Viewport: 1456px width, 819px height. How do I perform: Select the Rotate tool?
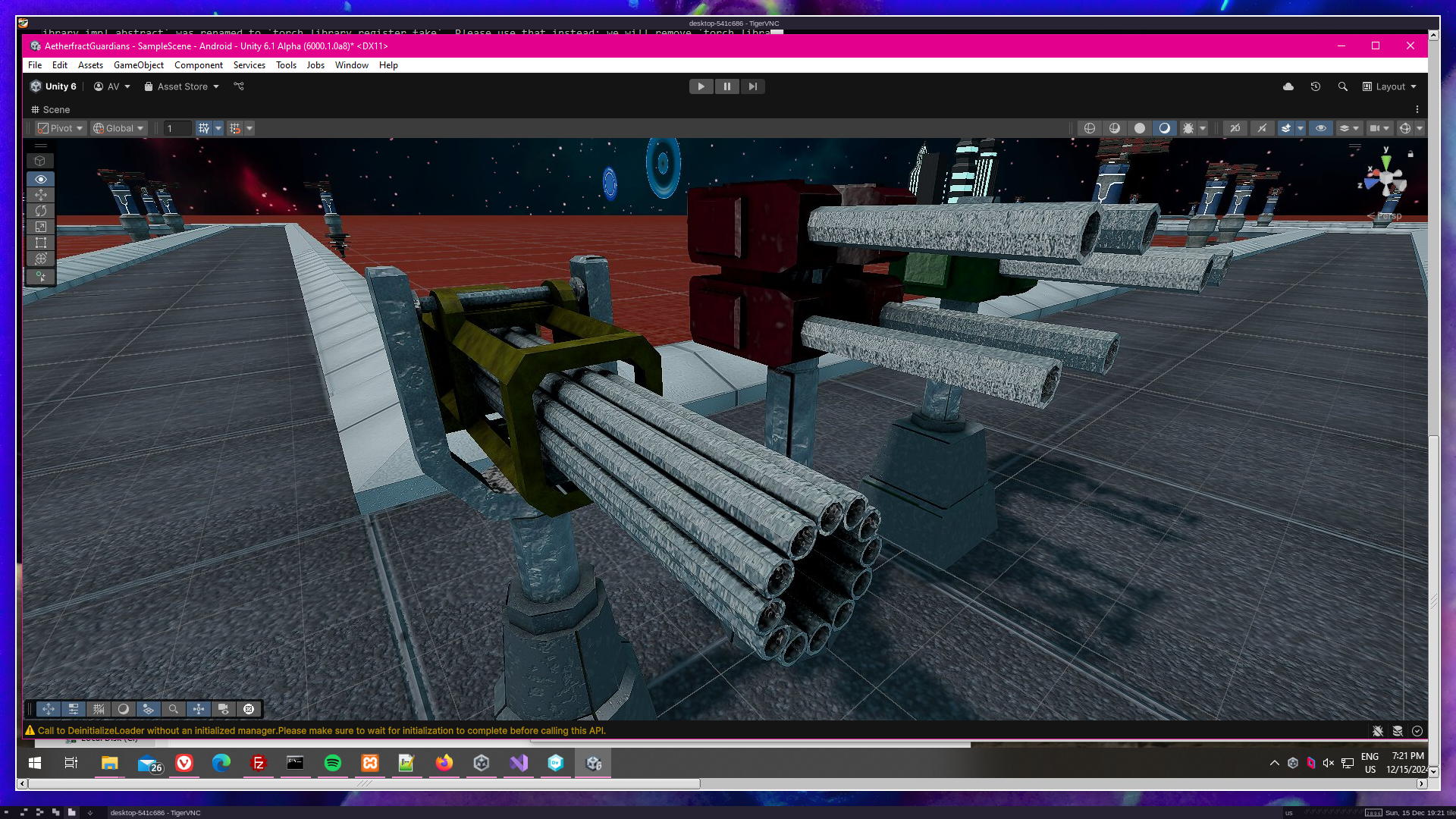click(x=41, y=211)
